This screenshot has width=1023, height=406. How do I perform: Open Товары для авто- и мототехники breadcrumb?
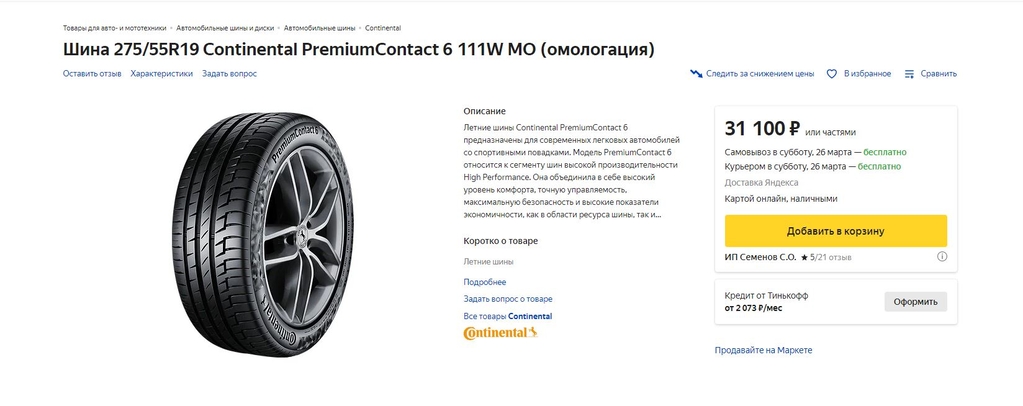point(115,28)
